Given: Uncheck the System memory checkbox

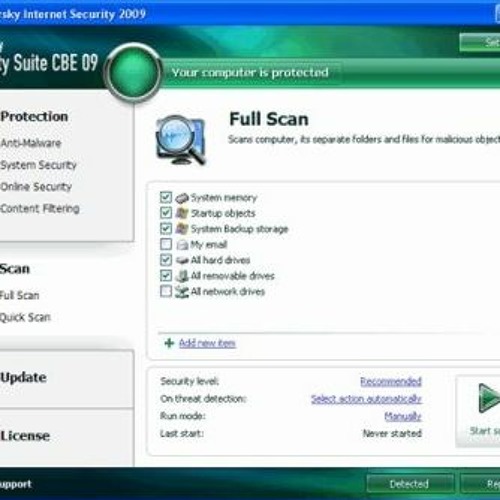Looking at the screenshot, I should click(166, 197).
